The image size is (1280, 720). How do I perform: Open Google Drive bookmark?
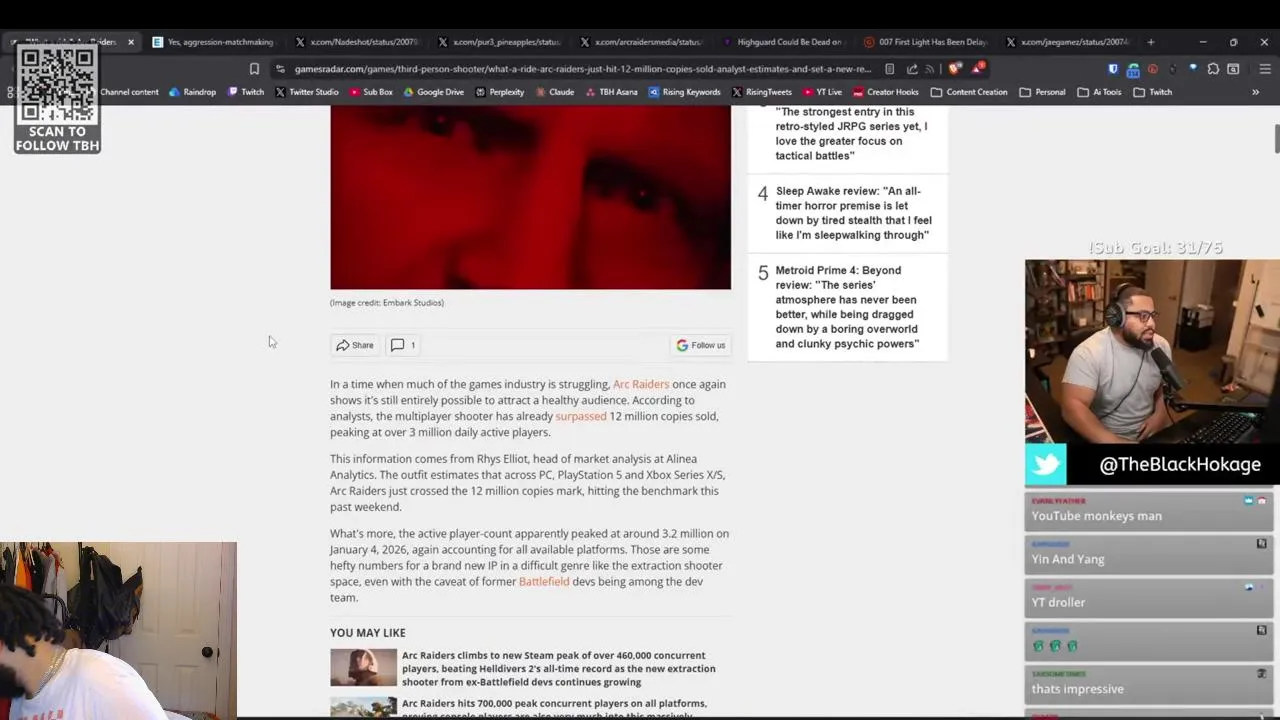pos(433,92)
